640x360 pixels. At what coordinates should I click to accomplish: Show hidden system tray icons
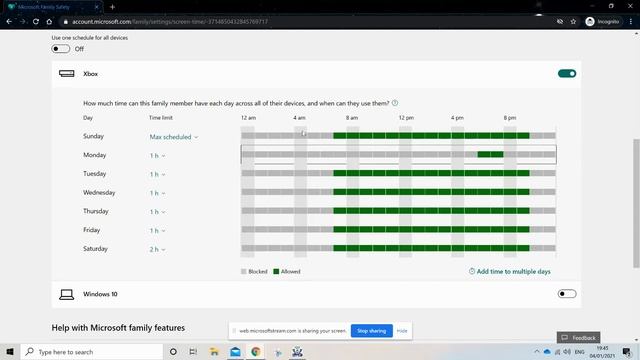coord(537,351)
